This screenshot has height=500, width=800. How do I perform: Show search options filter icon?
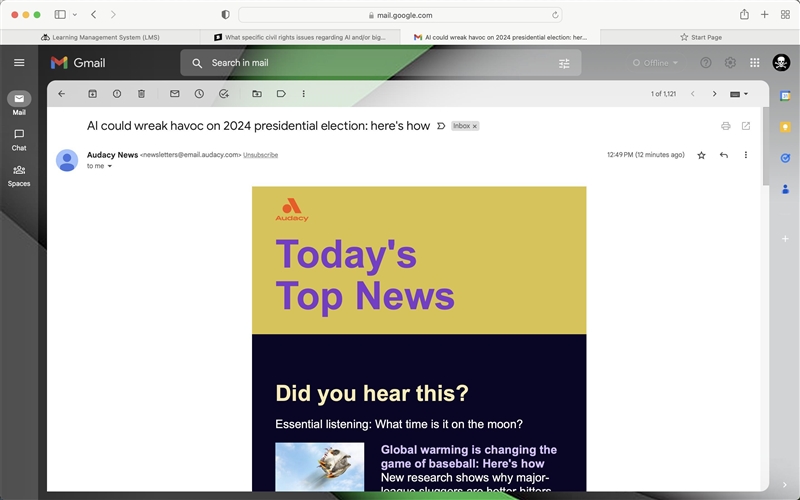point(564,63)
